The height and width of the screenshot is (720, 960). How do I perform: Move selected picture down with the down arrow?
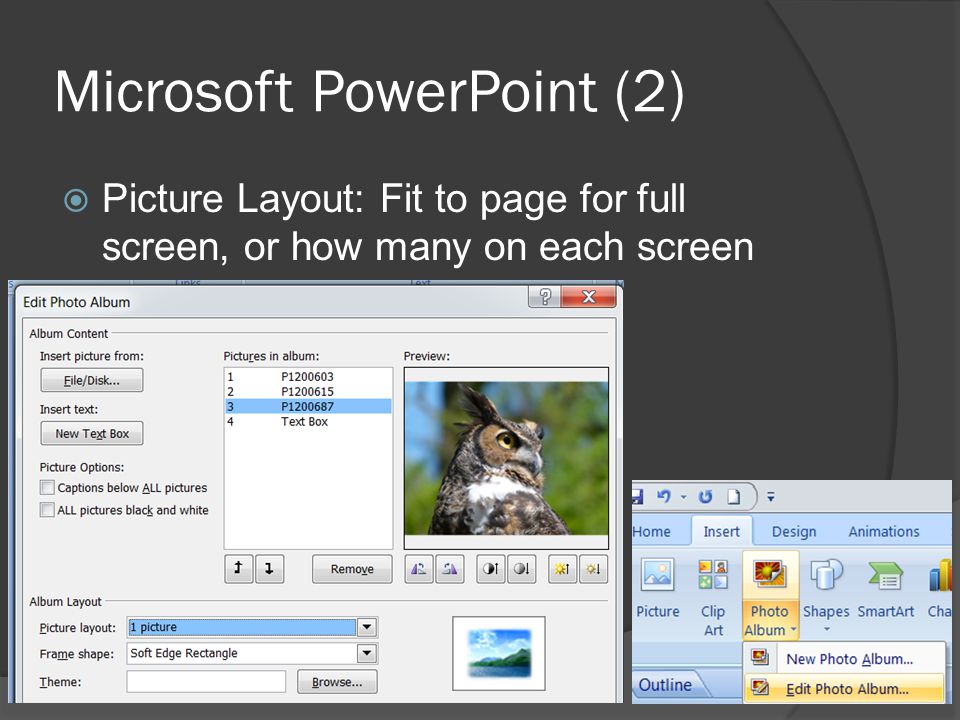pyautogui.click(x=269, y=569)
